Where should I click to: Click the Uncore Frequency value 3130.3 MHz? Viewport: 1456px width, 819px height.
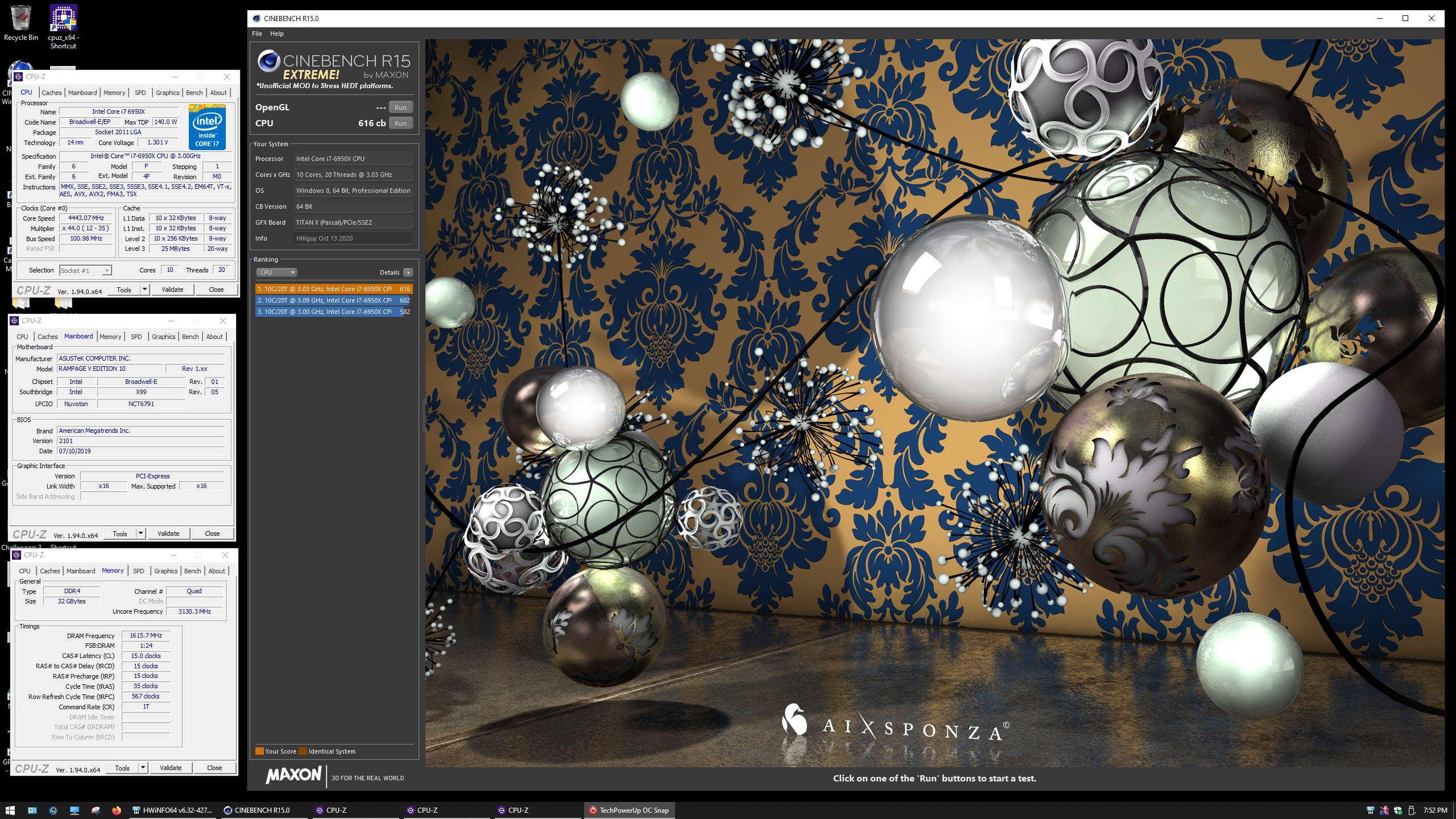[x=195, y=611]
